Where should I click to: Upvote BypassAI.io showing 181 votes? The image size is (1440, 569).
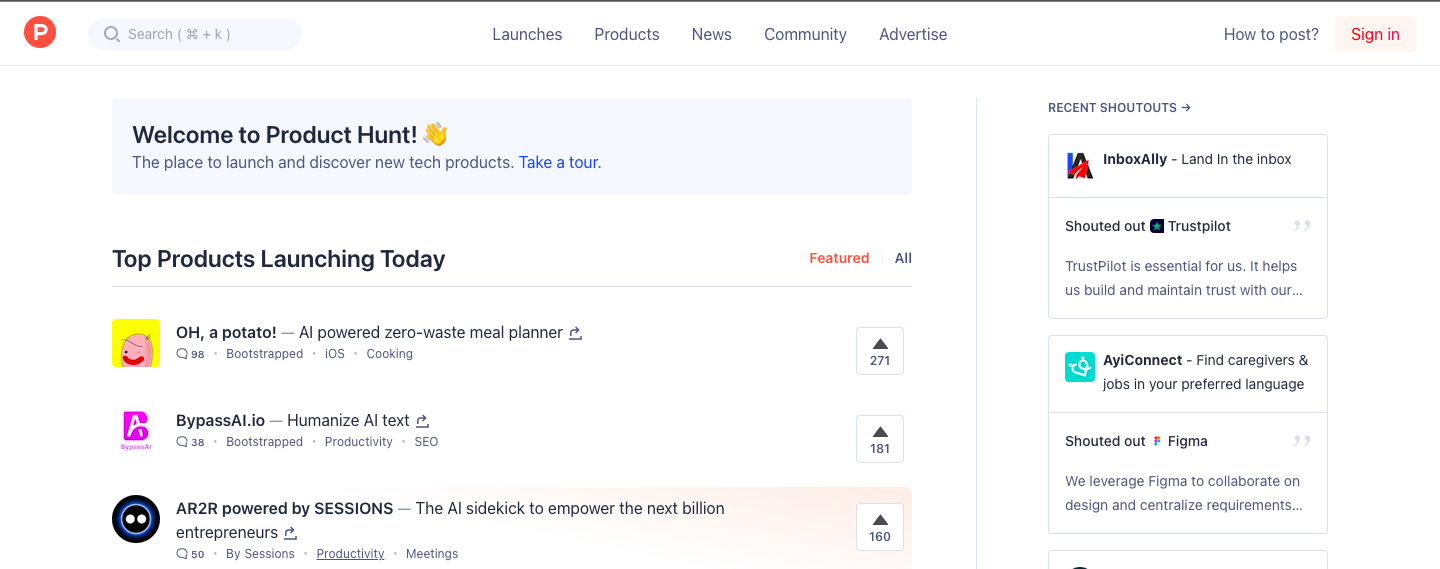coord(880,439)
